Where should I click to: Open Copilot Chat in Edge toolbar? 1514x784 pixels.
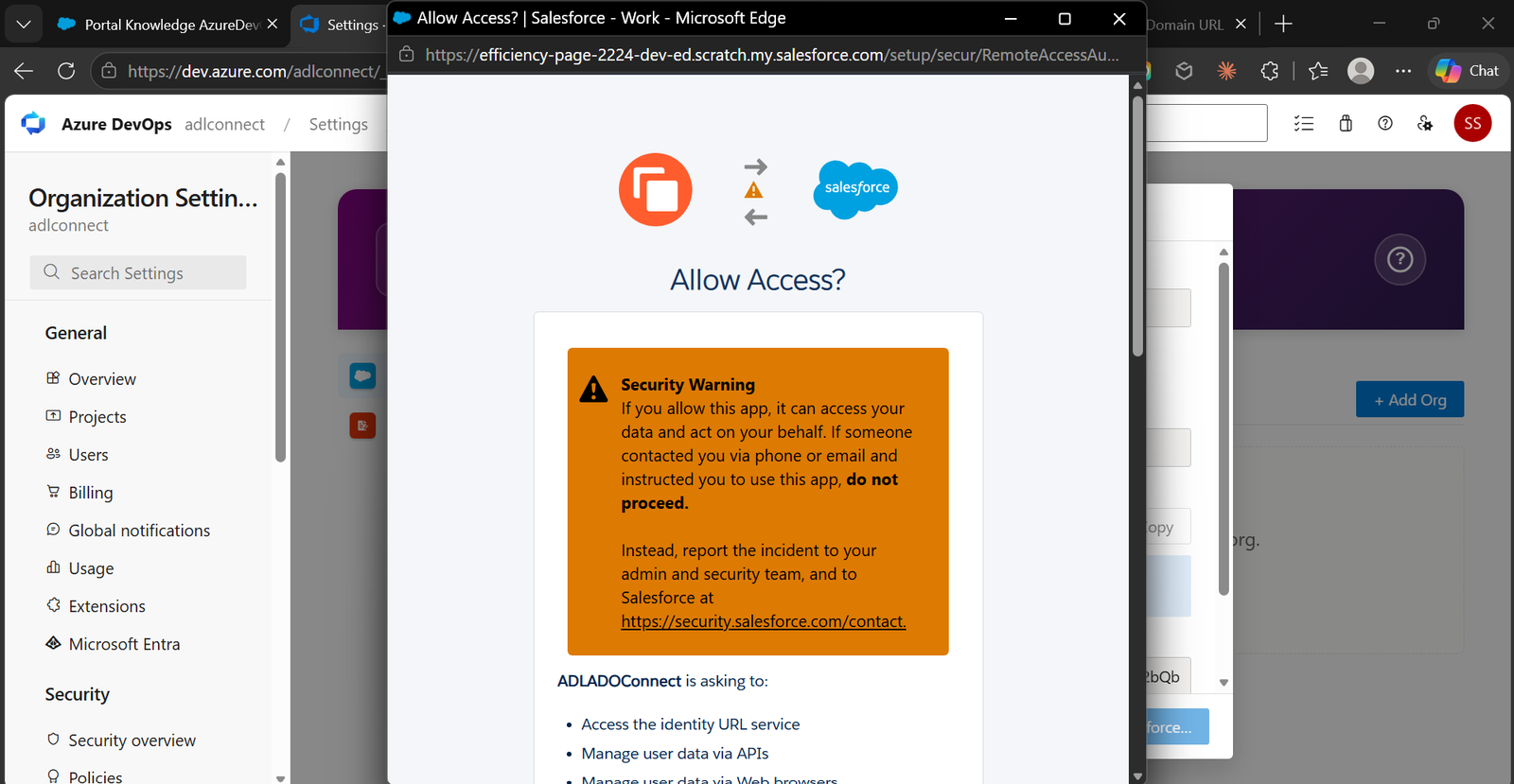tap(1467, 71)
